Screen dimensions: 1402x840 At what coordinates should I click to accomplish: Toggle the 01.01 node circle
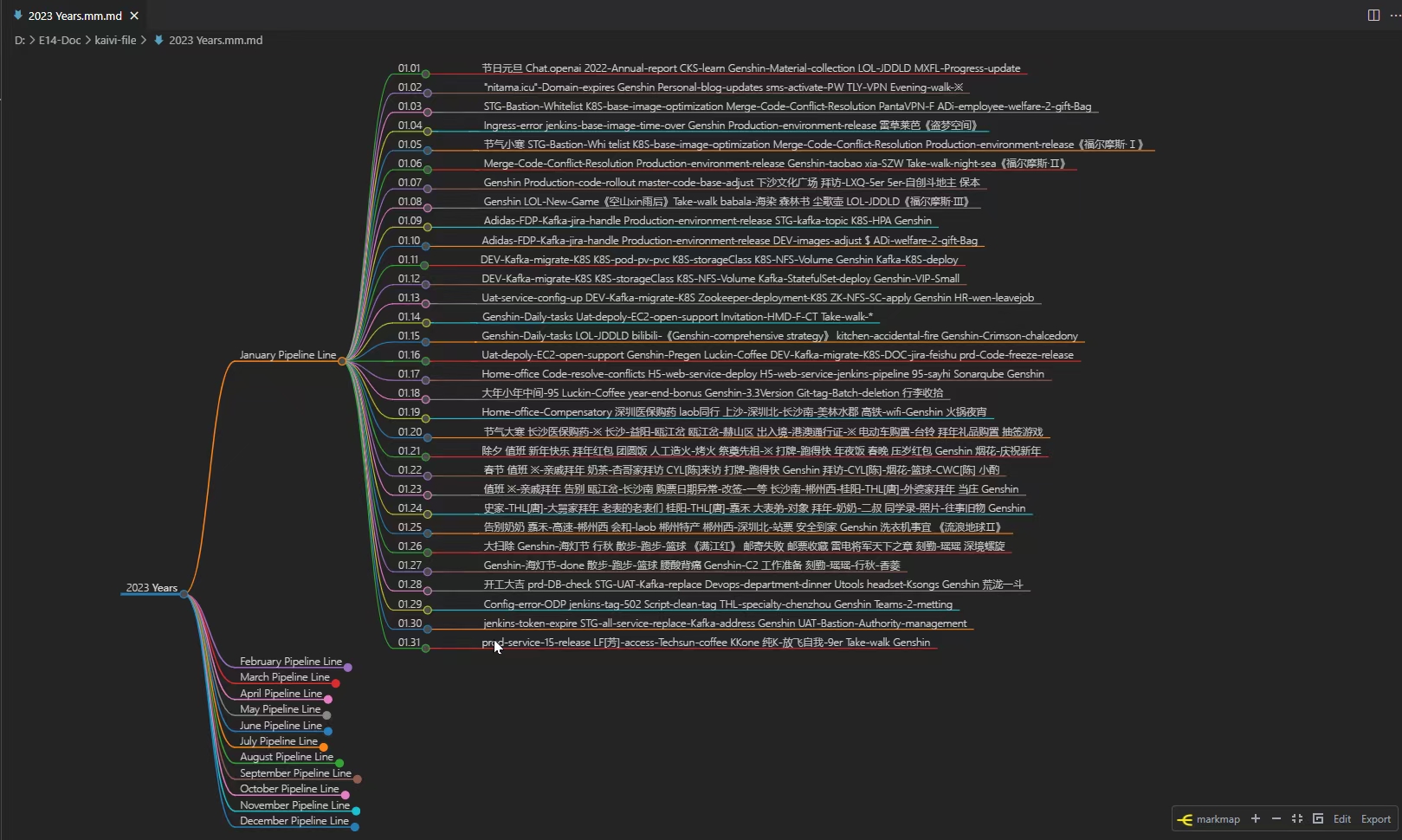coord(426,74)
